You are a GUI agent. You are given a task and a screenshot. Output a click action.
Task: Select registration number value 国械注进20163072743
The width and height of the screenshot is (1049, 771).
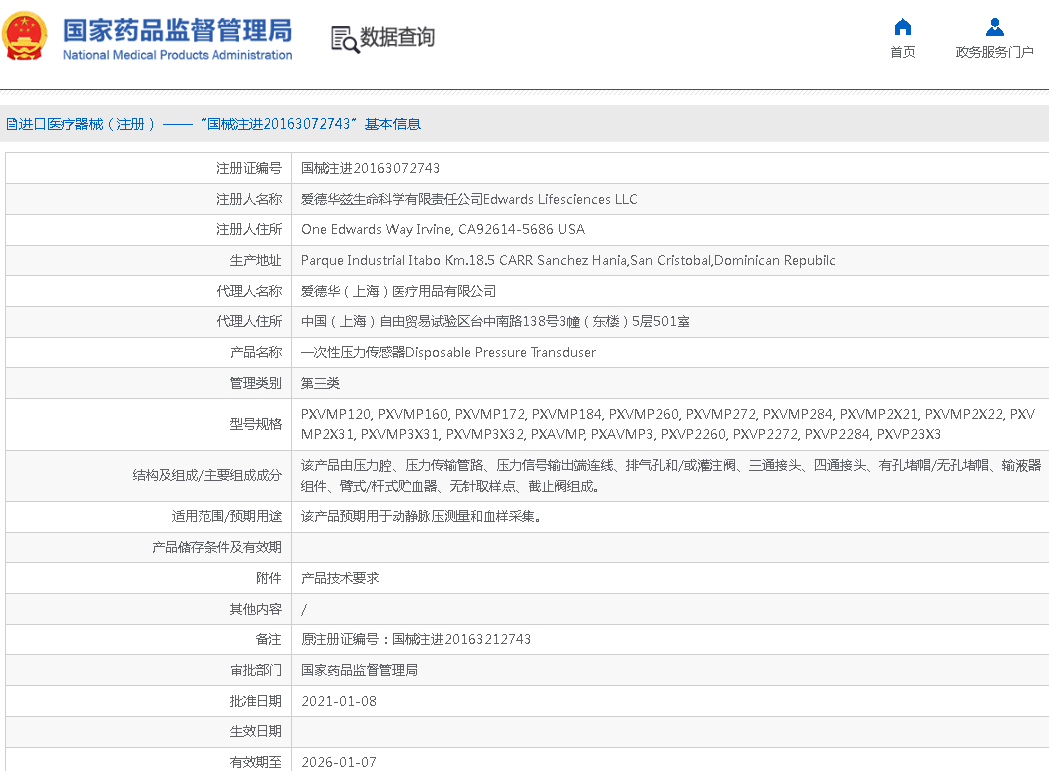(370, 168)
